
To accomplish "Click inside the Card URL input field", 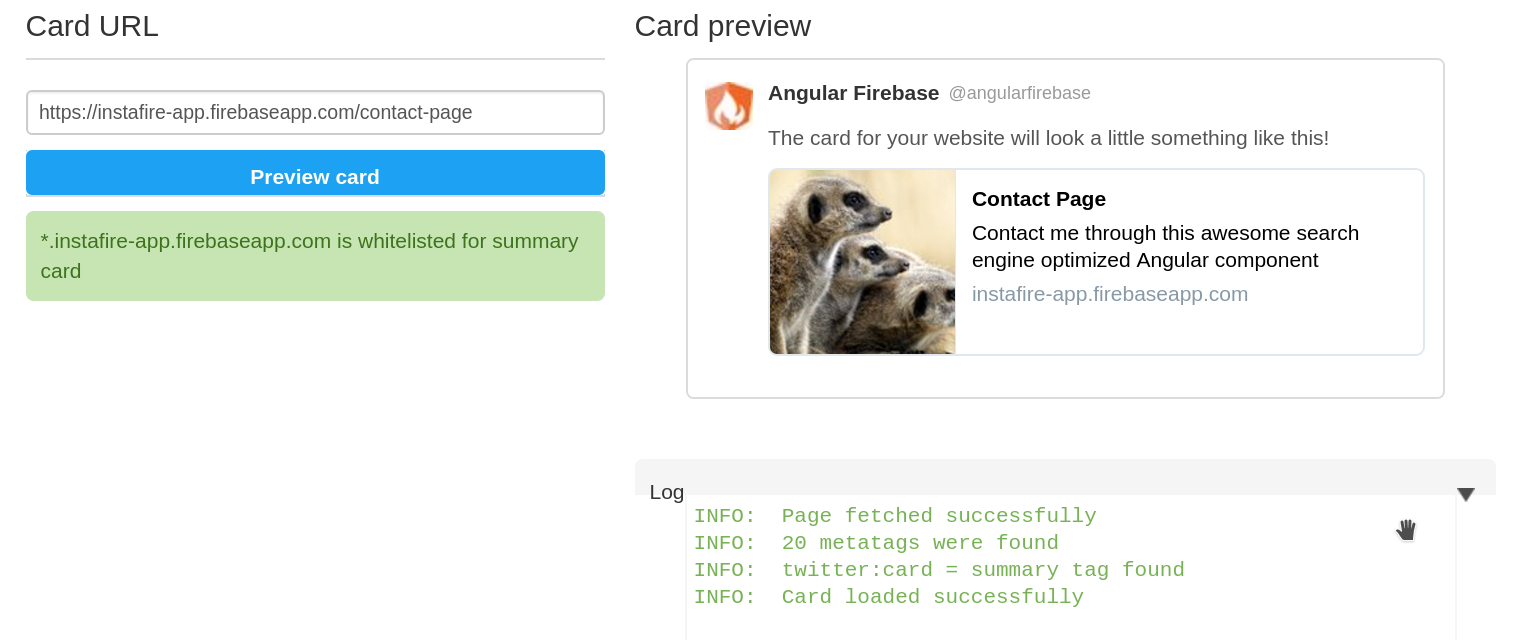I will click(315, 112).
